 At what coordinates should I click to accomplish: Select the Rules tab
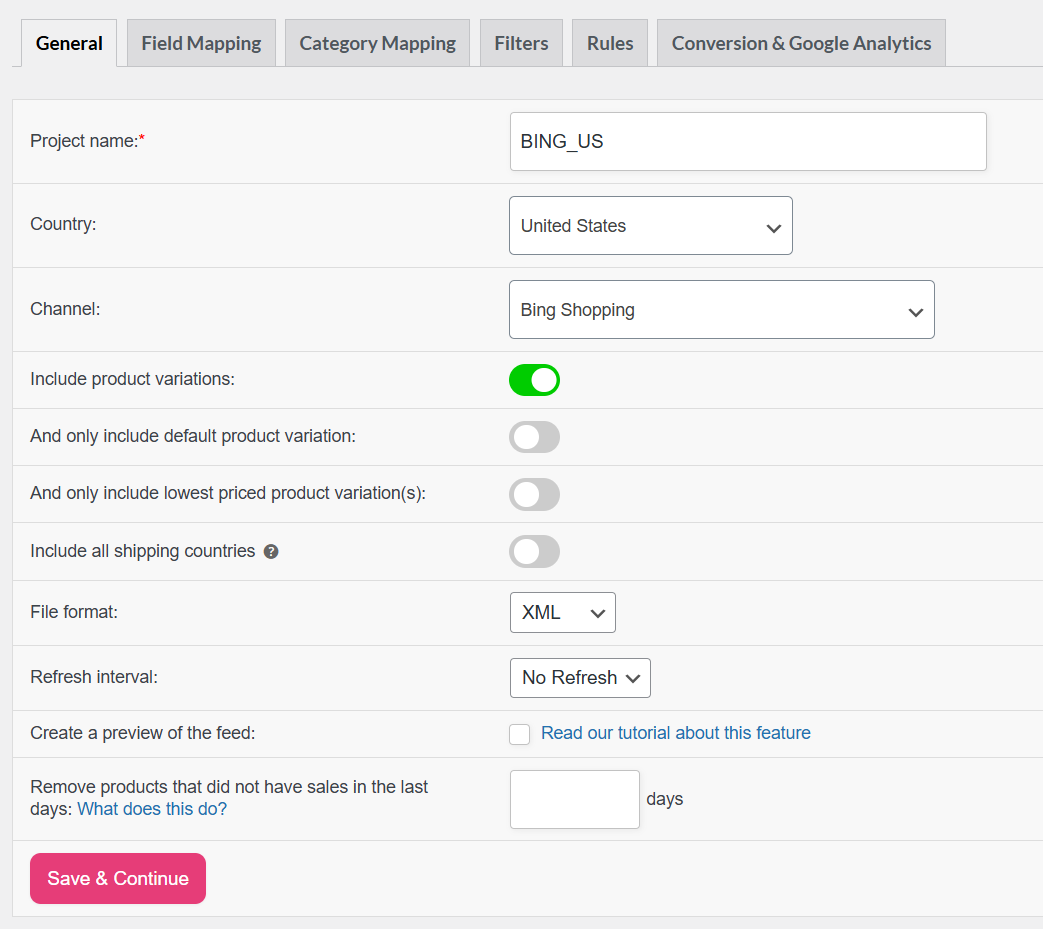click(x=610, y=43)
